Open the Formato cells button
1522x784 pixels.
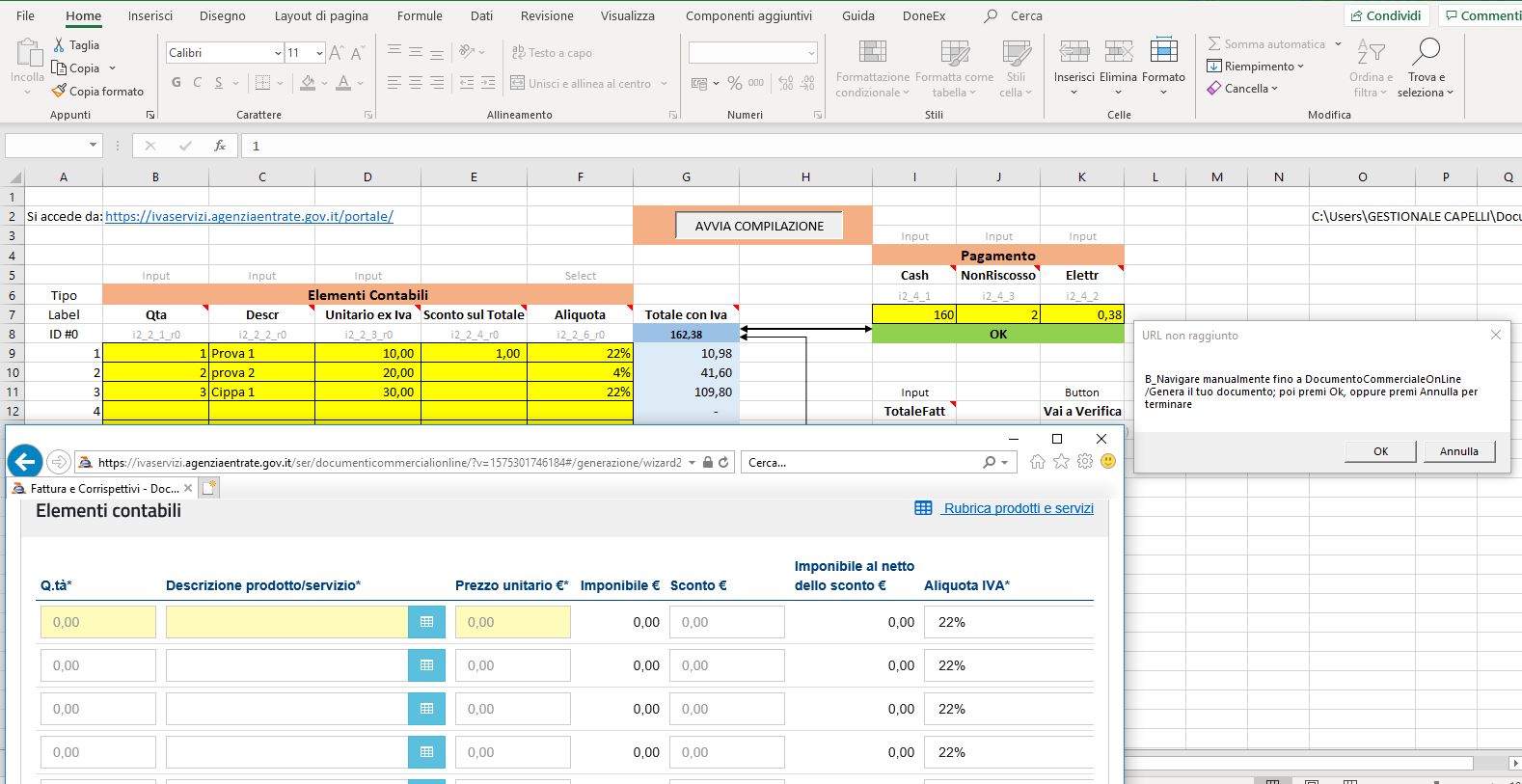coord(1164,67)
